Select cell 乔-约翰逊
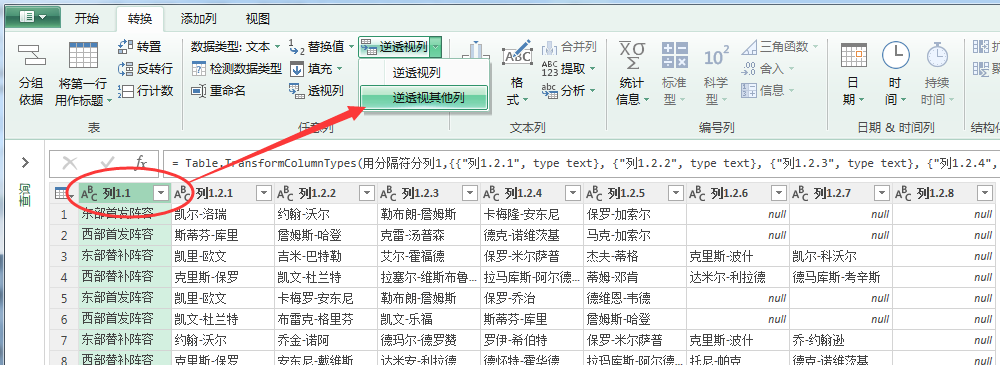Image resolution: width=1000 pixels, height=365 pixels. click(x=841, y=339)
